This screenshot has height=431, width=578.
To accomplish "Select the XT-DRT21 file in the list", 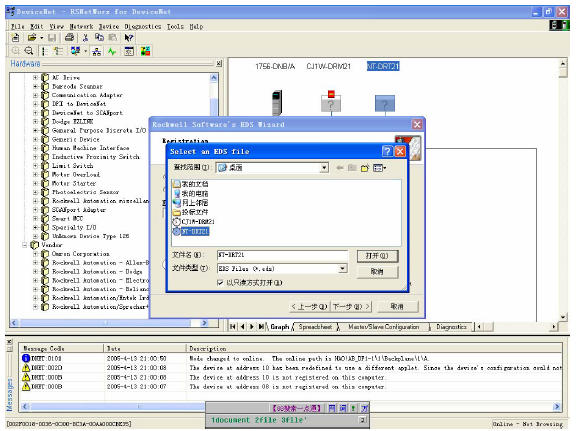I will pyautogui.click(x=191, y=232).
